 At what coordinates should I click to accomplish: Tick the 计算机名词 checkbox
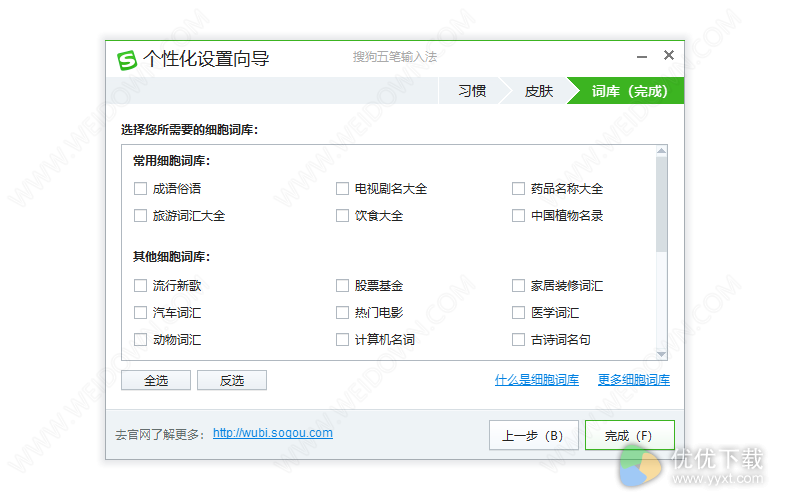click(342, 340)
